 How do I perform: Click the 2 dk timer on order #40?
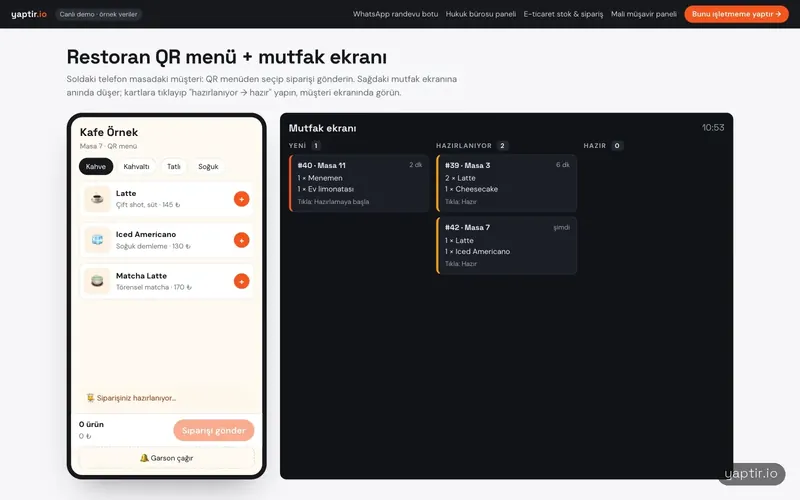(415, 165)
